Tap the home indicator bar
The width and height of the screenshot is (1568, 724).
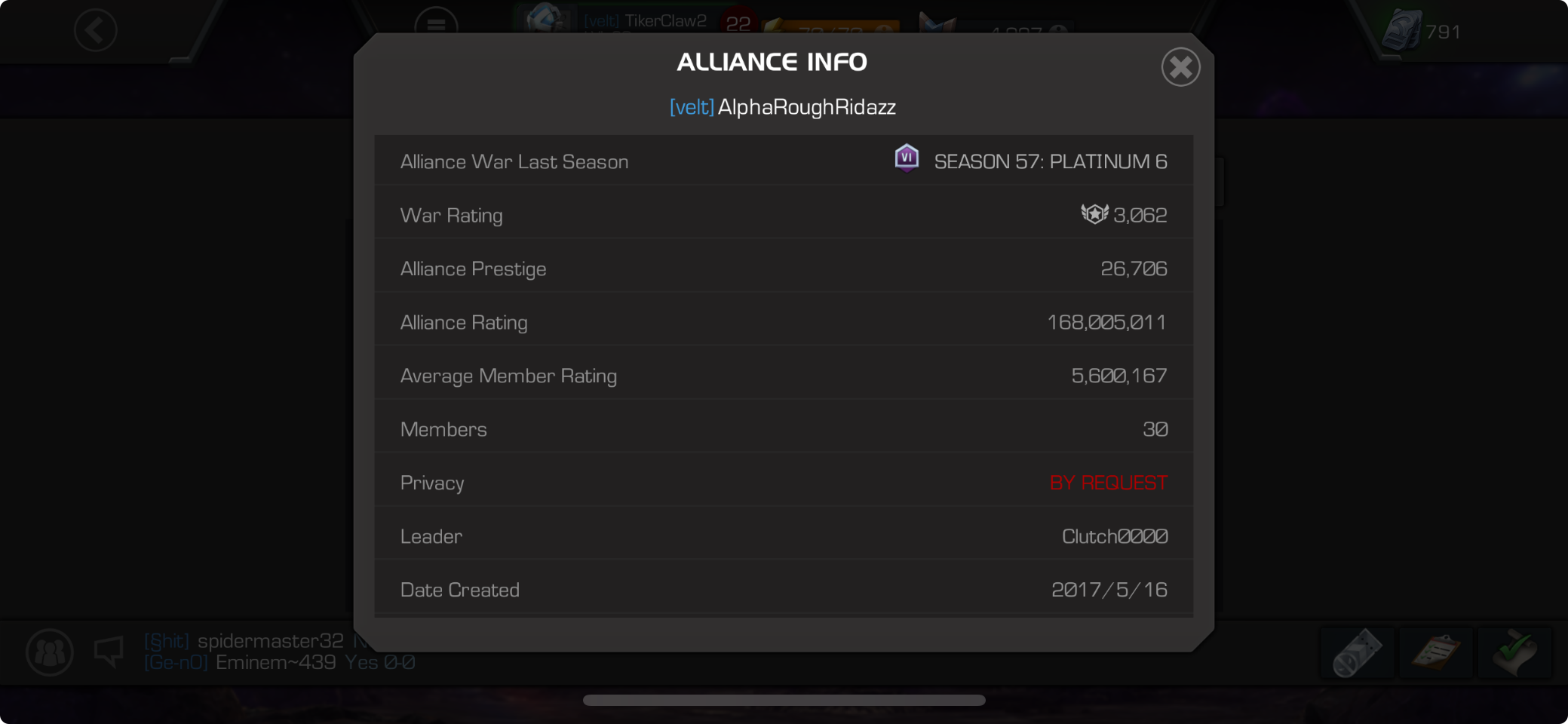(784, 700)
